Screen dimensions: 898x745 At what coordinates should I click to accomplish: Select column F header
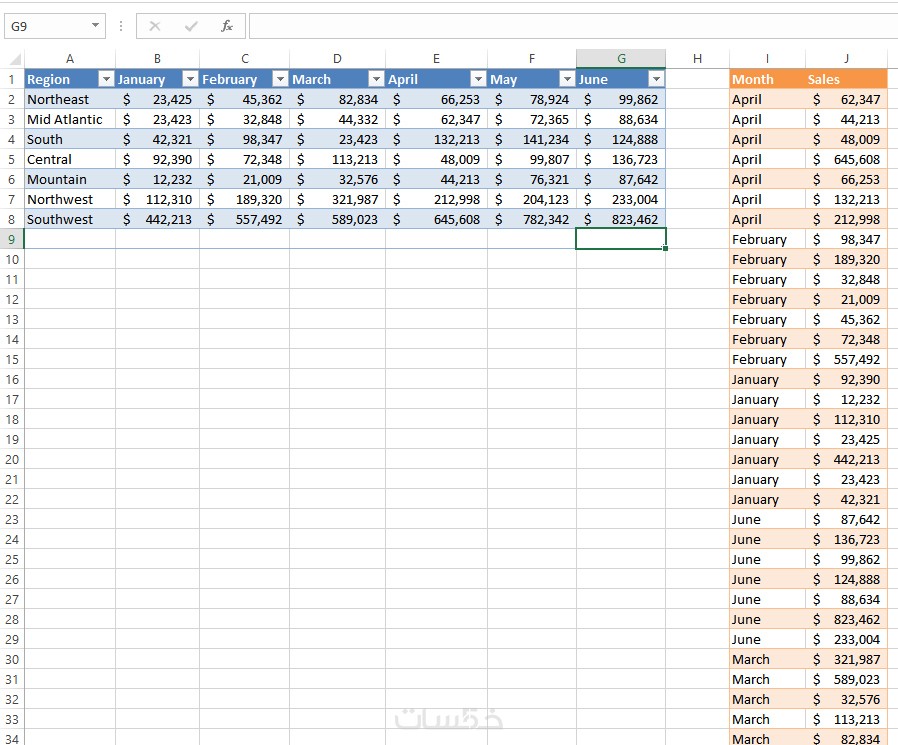532,58
